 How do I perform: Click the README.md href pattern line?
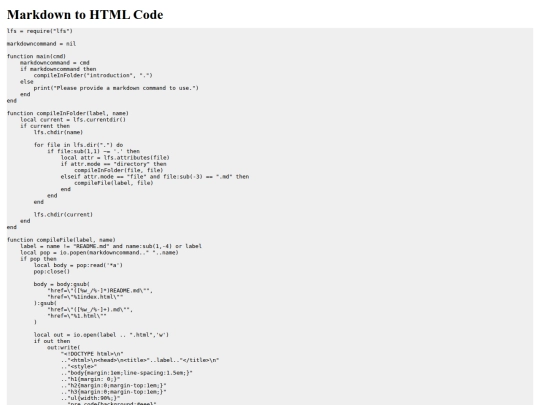tap(100, 291)
